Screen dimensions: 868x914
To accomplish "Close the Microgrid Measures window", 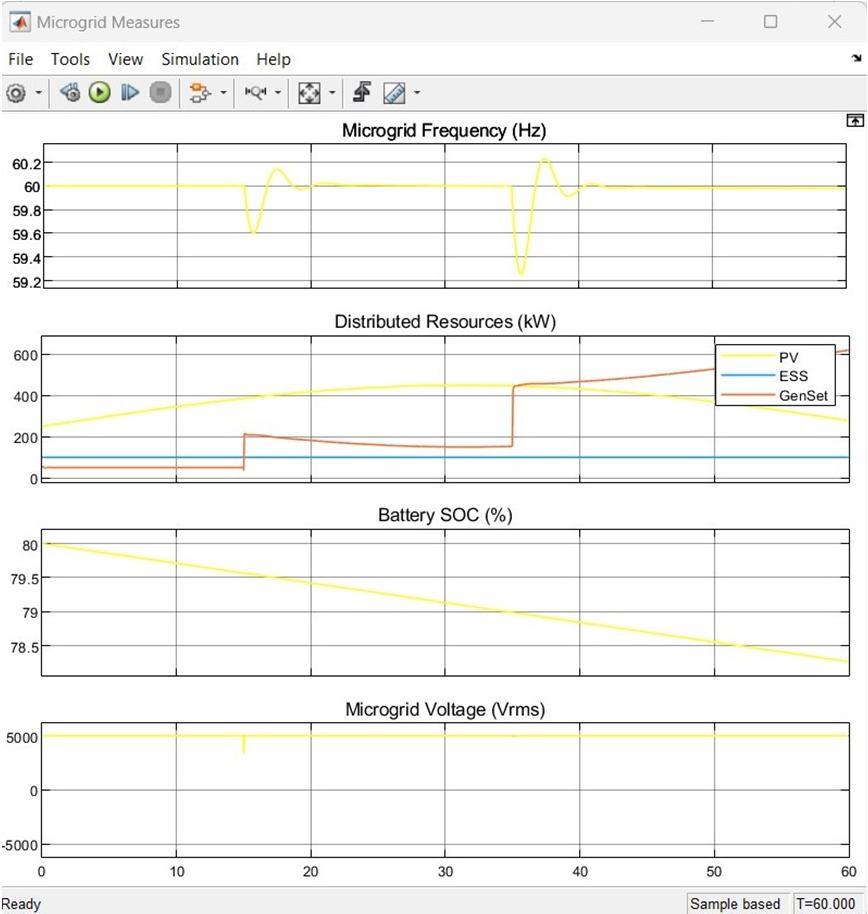I will coord(835,22).
